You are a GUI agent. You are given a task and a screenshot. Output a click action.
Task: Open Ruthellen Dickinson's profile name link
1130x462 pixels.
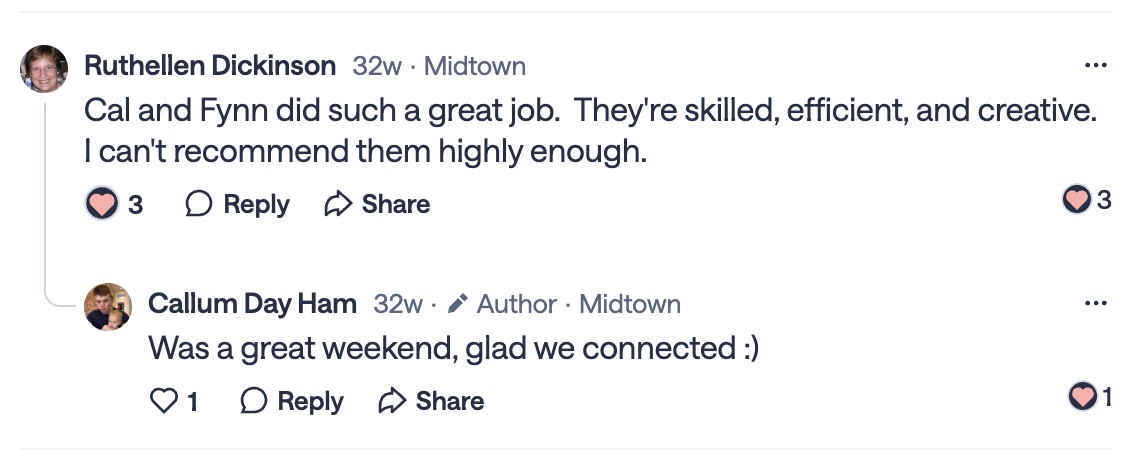pyautogui.click(x=210, y=66)
